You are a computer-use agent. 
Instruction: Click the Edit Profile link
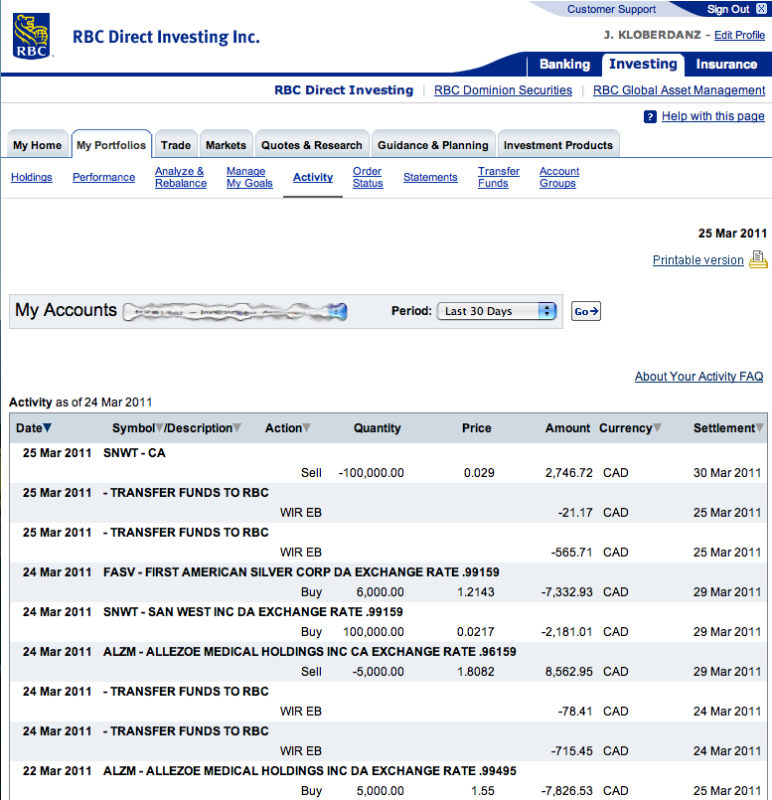pos(739,35)
